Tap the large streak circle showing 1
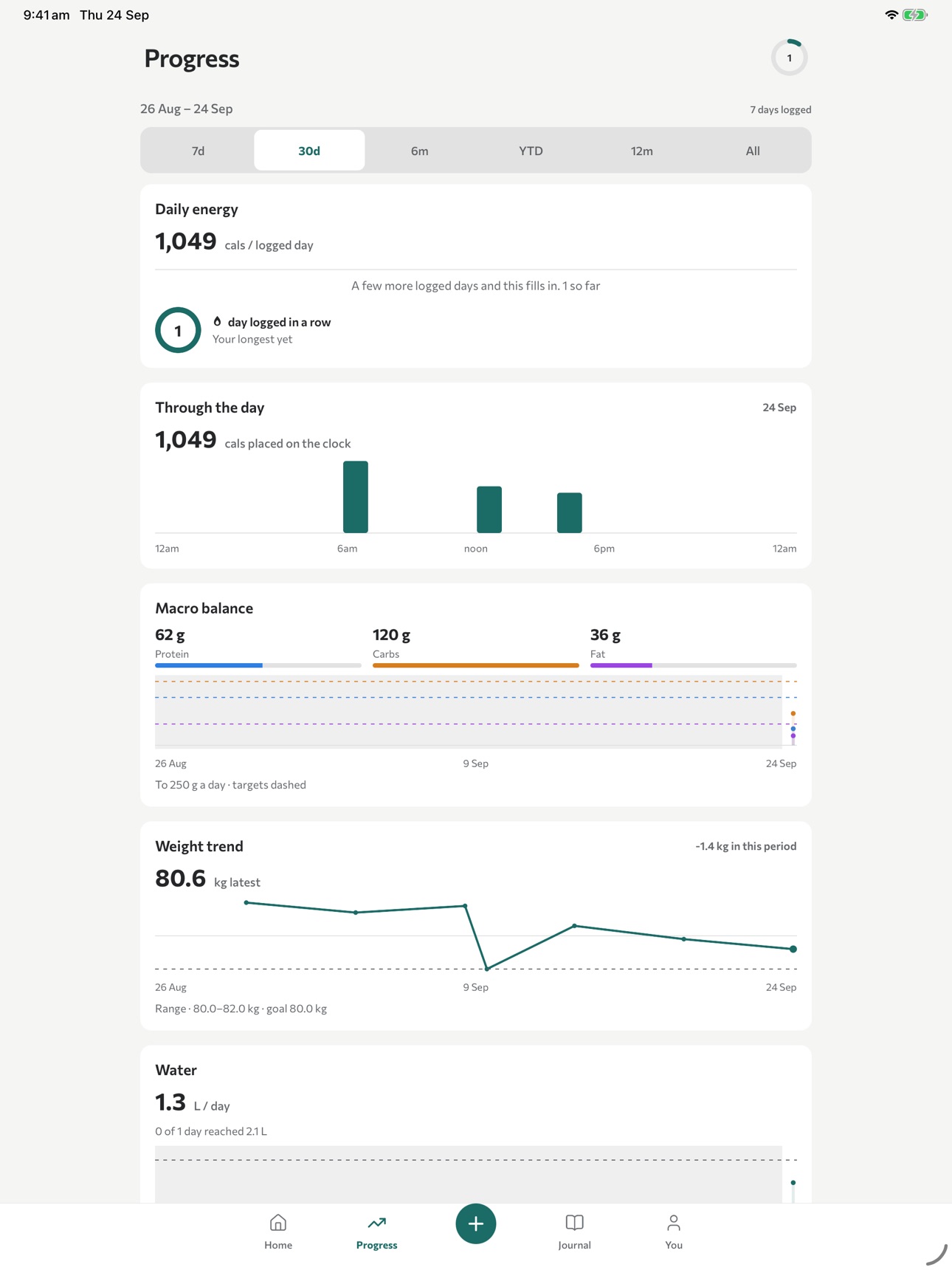This screenshot has height=1270, width=952. coord(178,330)
